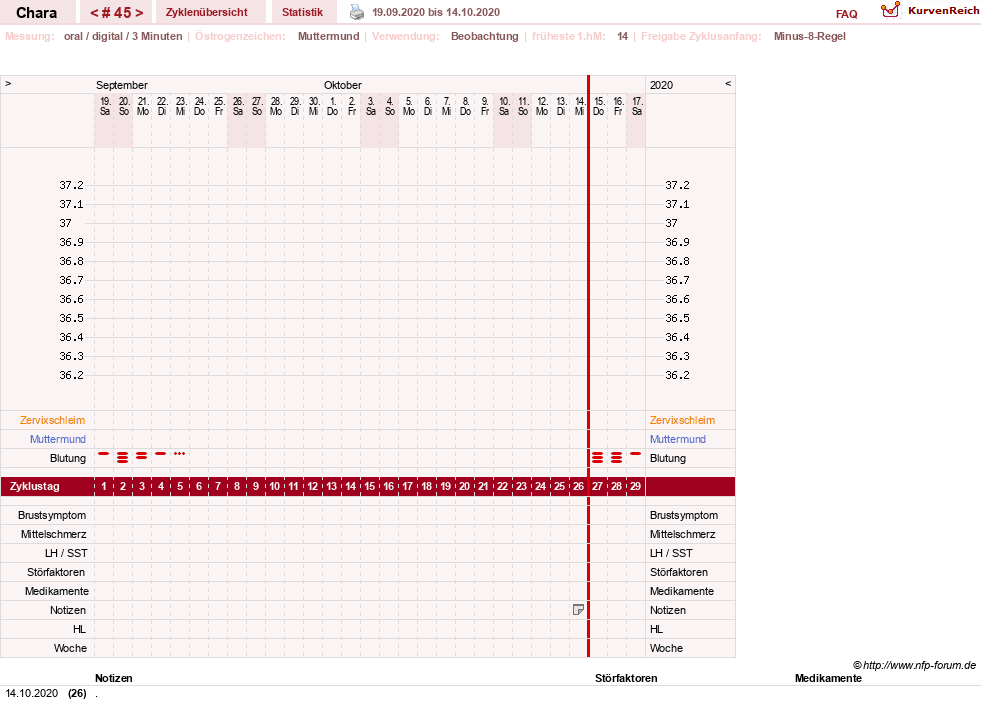
Task: Click the Chara profile tab
Action: click(x=36, y=13)
